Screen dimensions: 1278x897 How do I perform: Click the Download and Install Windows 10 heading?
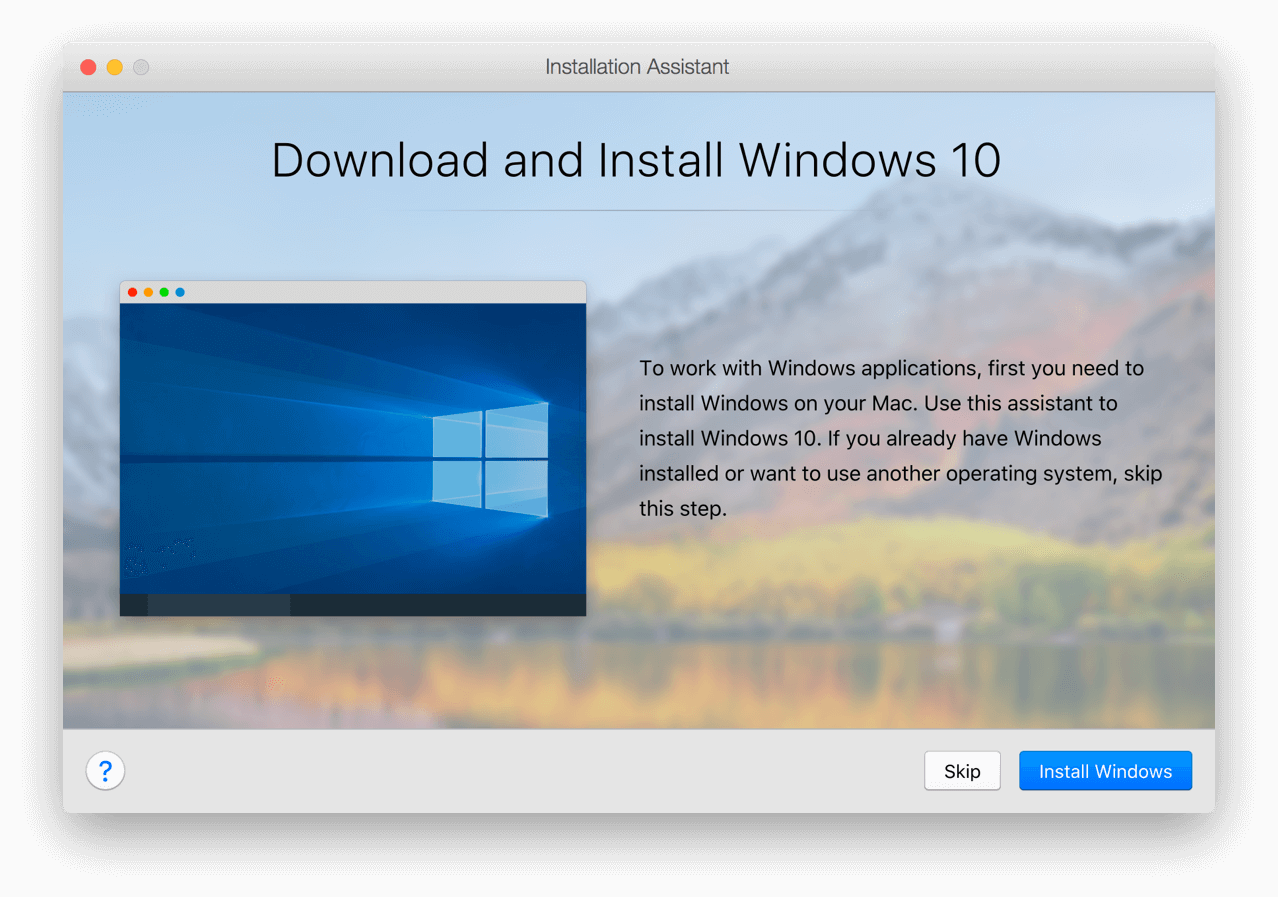[x=637, y=160]
